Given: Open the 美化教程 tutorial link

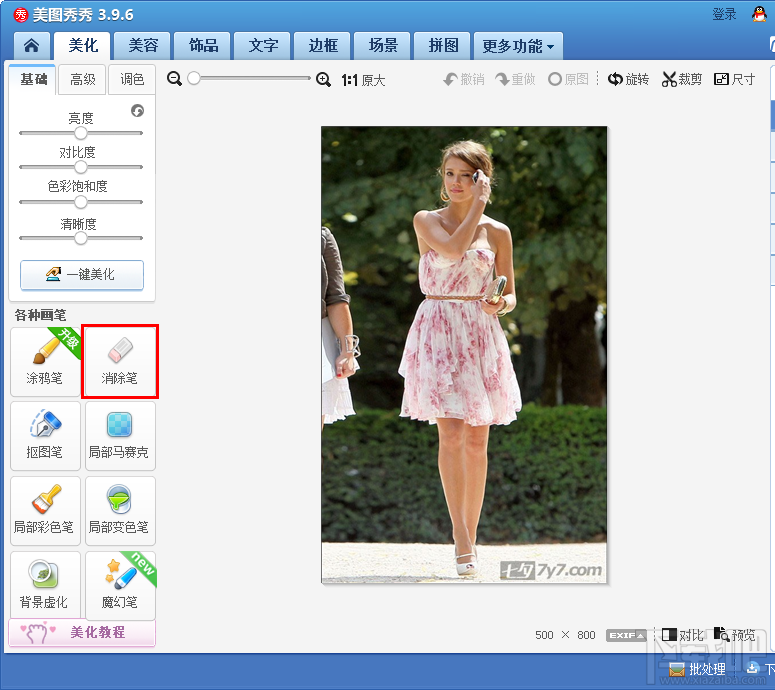Looking at the screenshot, I should click(x=82, y=632).
